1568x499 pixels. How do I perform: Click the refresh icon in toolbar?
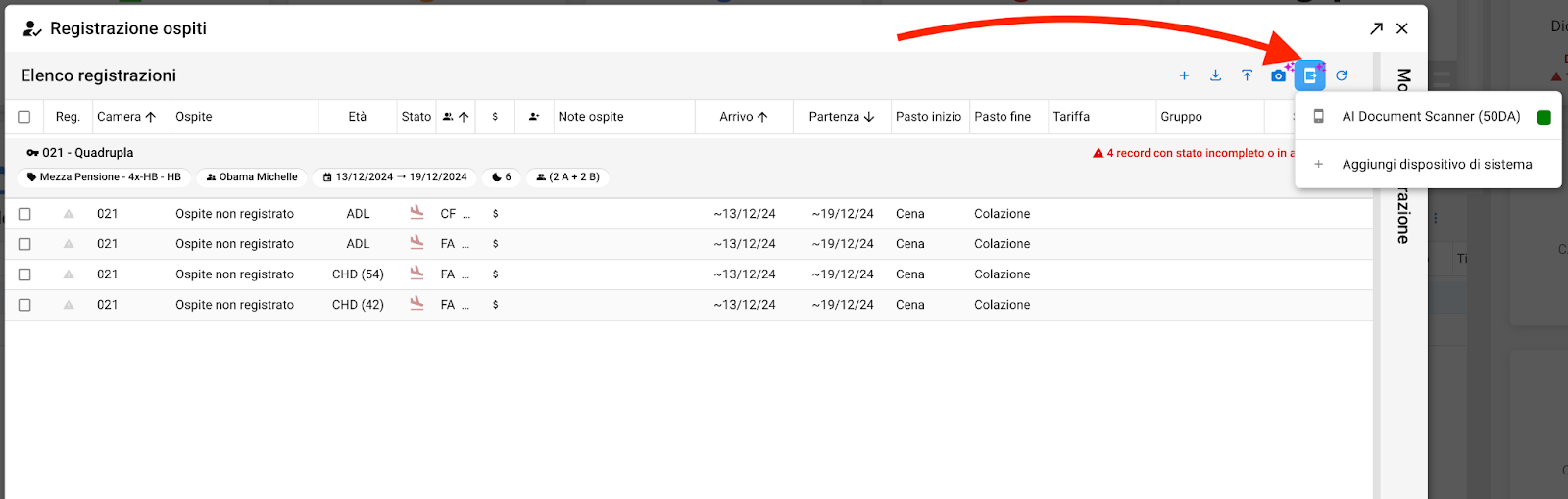coord(1342,75)
